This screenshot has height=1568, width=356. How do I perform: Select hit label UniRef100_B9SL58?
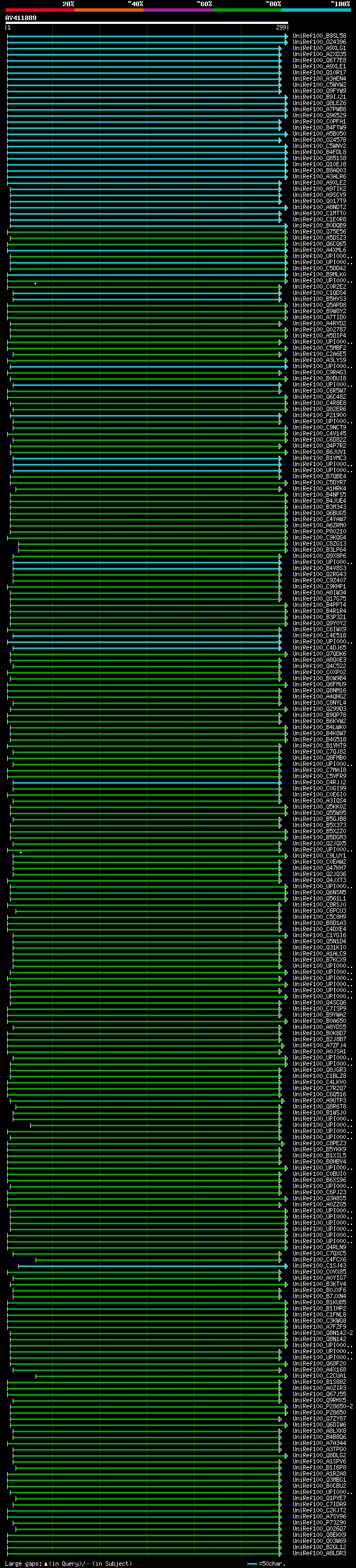coord(319,36)
